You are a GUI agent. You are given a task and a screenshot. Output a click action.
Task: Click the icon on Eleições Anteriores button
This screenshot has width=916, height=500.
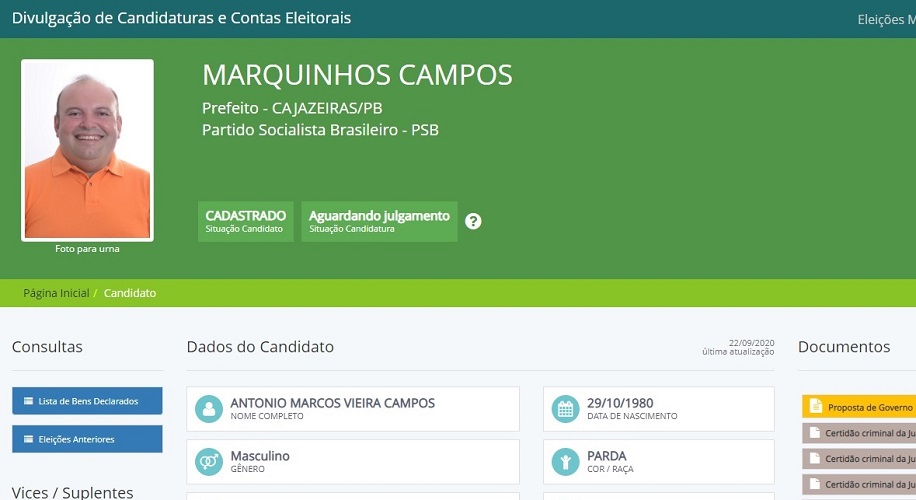(x=28, y=439)
